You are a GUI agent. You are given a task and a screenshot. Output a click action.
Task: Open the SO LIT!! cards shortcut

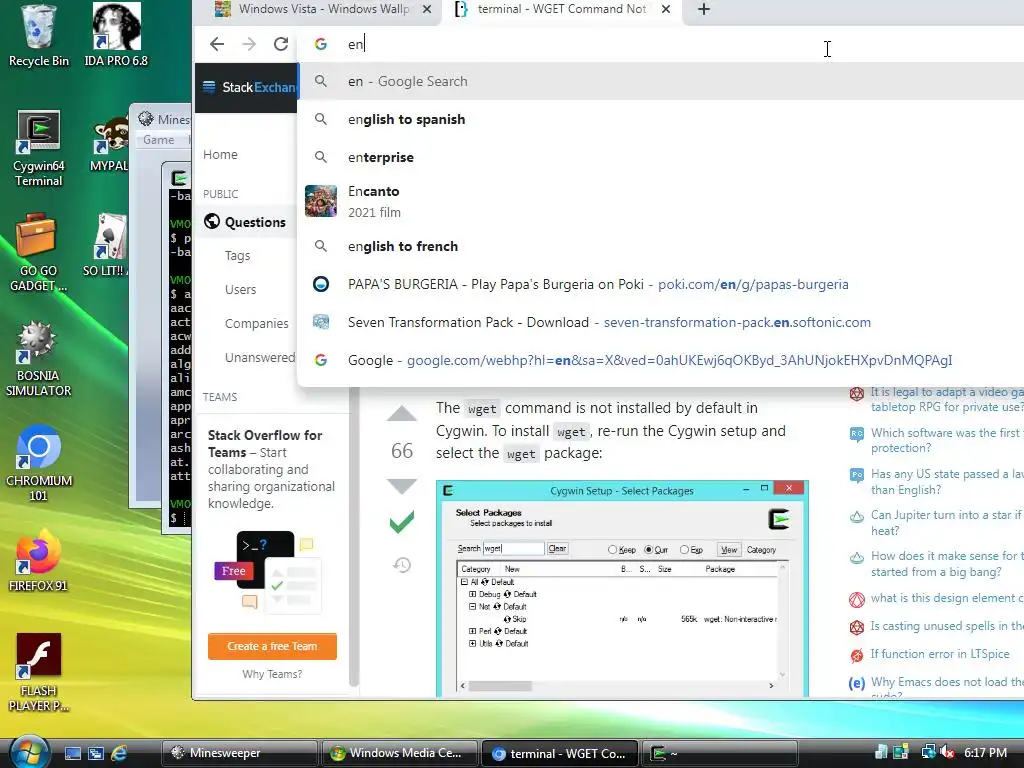(x=104, y=246)
